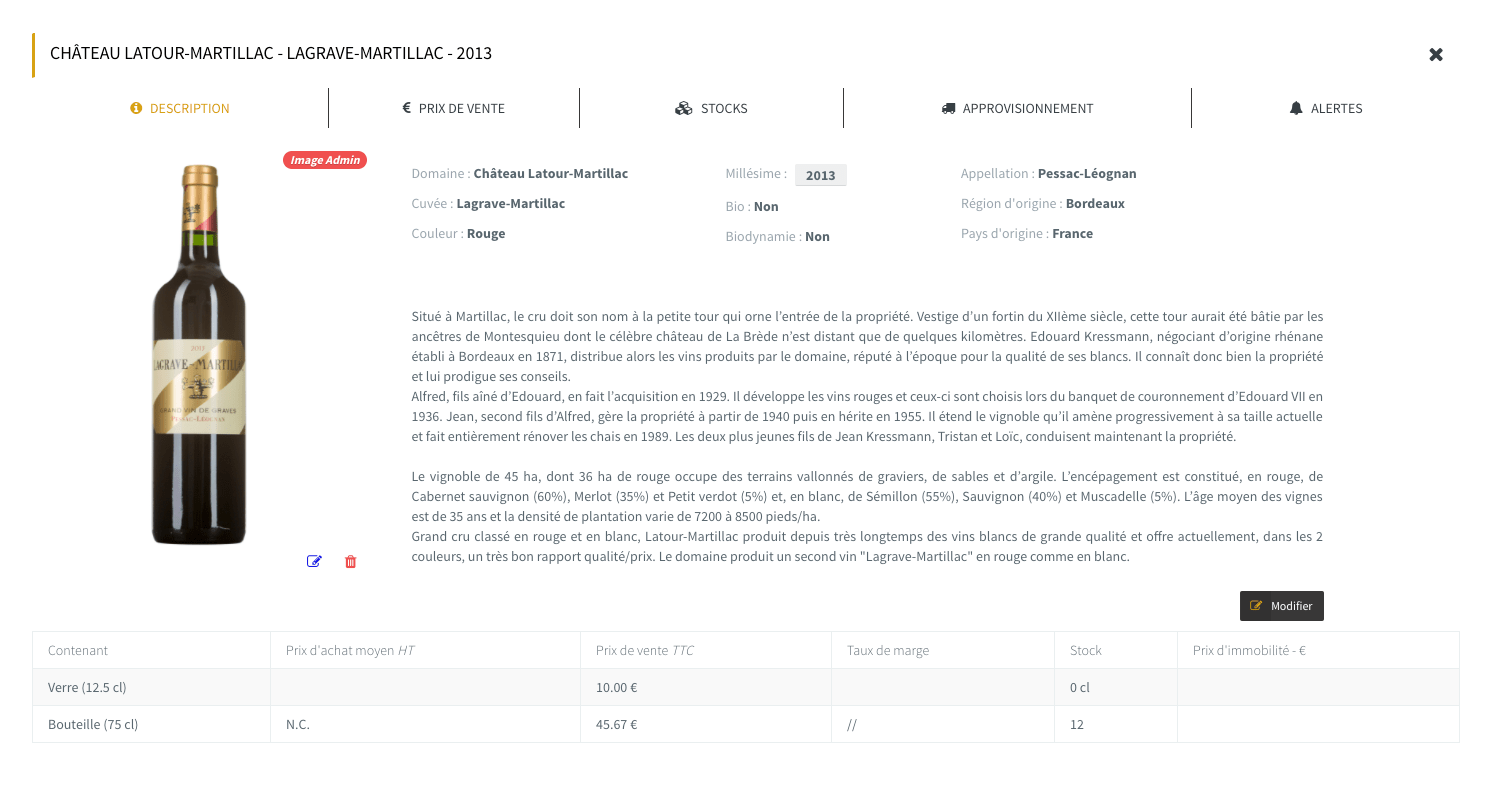Switch to the Prix de vente tab
Viewport: 1494px width, 796px height.
[453, 108]
